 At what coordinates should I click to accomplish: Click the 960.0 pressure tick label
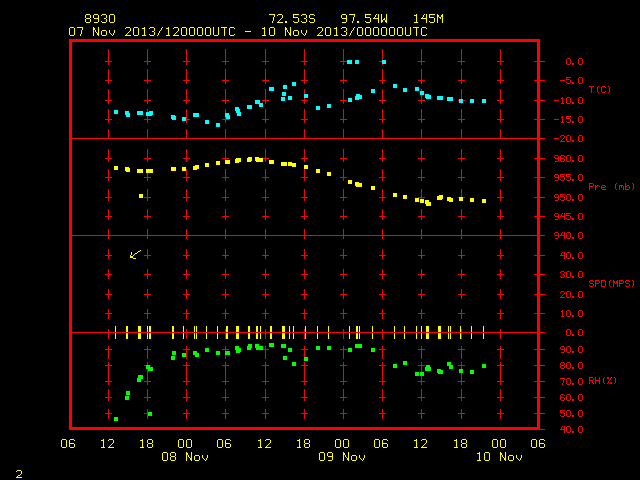(568, 159)
